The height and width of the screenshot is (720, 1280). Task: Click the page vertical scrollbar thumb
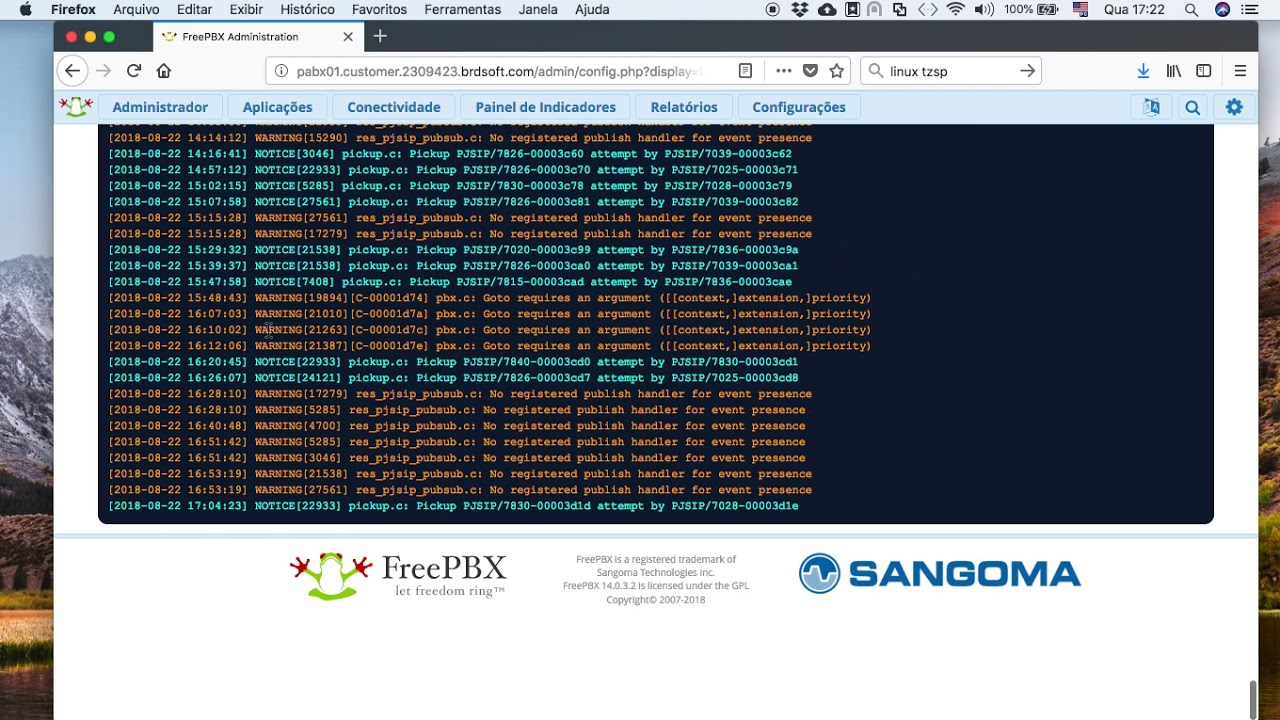(x=1252, y=699)
